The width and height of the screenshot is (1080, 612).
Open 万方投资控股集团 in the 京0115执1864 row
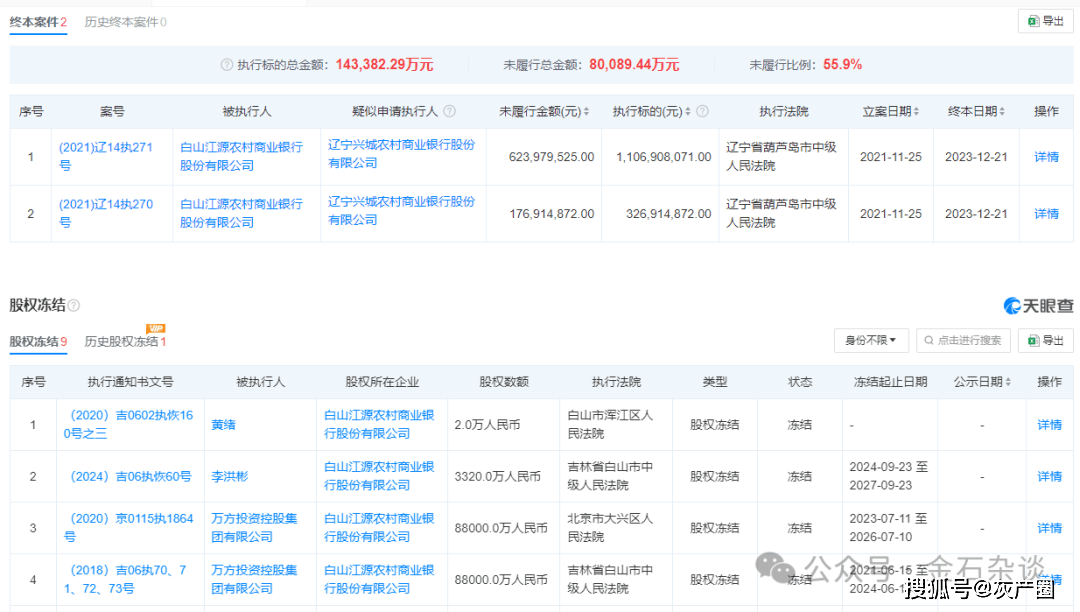(x=254, y=528)
